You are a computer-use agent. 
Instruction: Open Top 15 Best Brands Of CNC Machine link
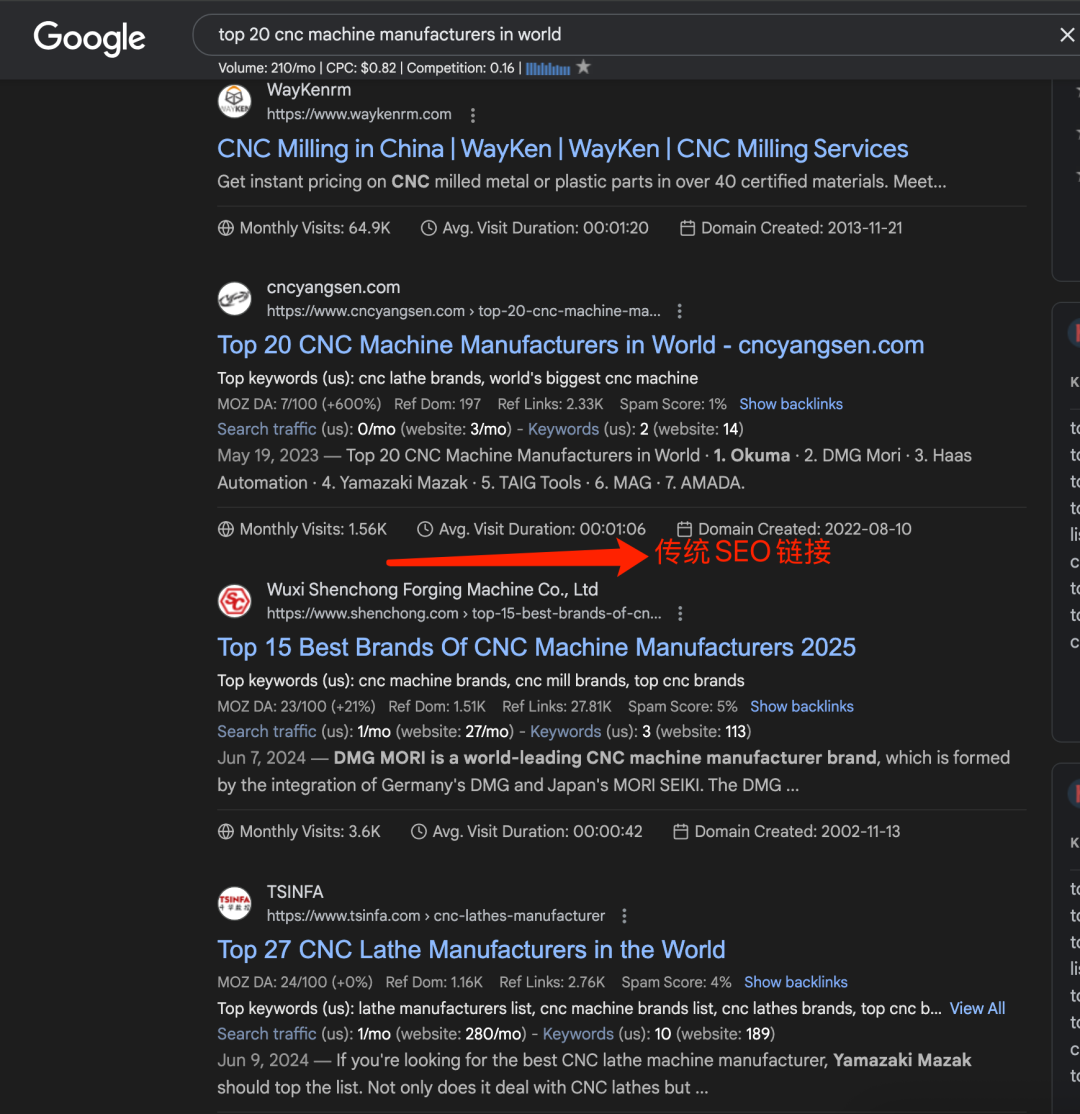[536, 647]
